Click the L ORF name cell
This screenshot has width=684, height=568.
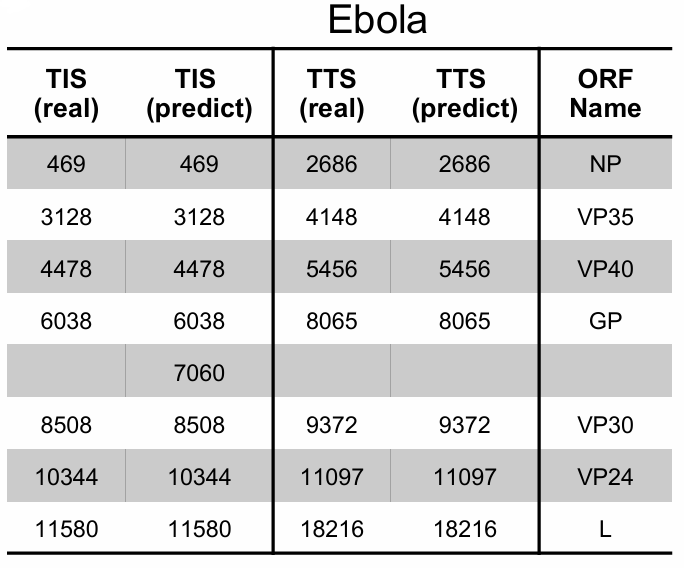605,529
